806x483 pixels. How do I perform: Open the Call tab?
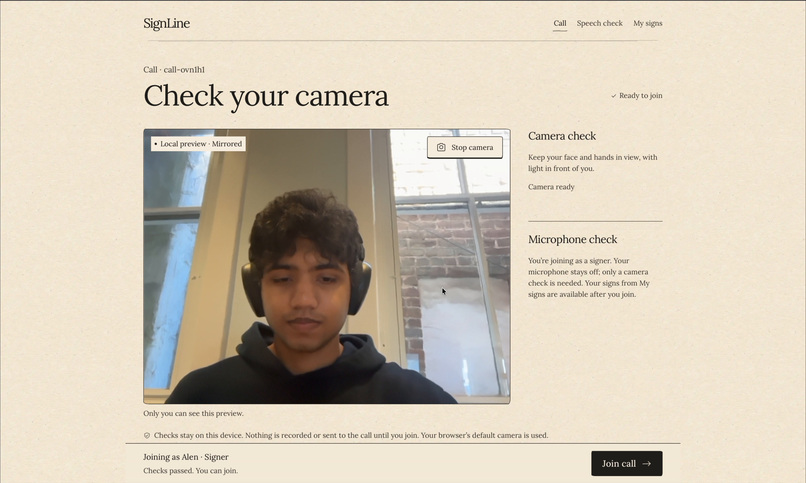560,23
